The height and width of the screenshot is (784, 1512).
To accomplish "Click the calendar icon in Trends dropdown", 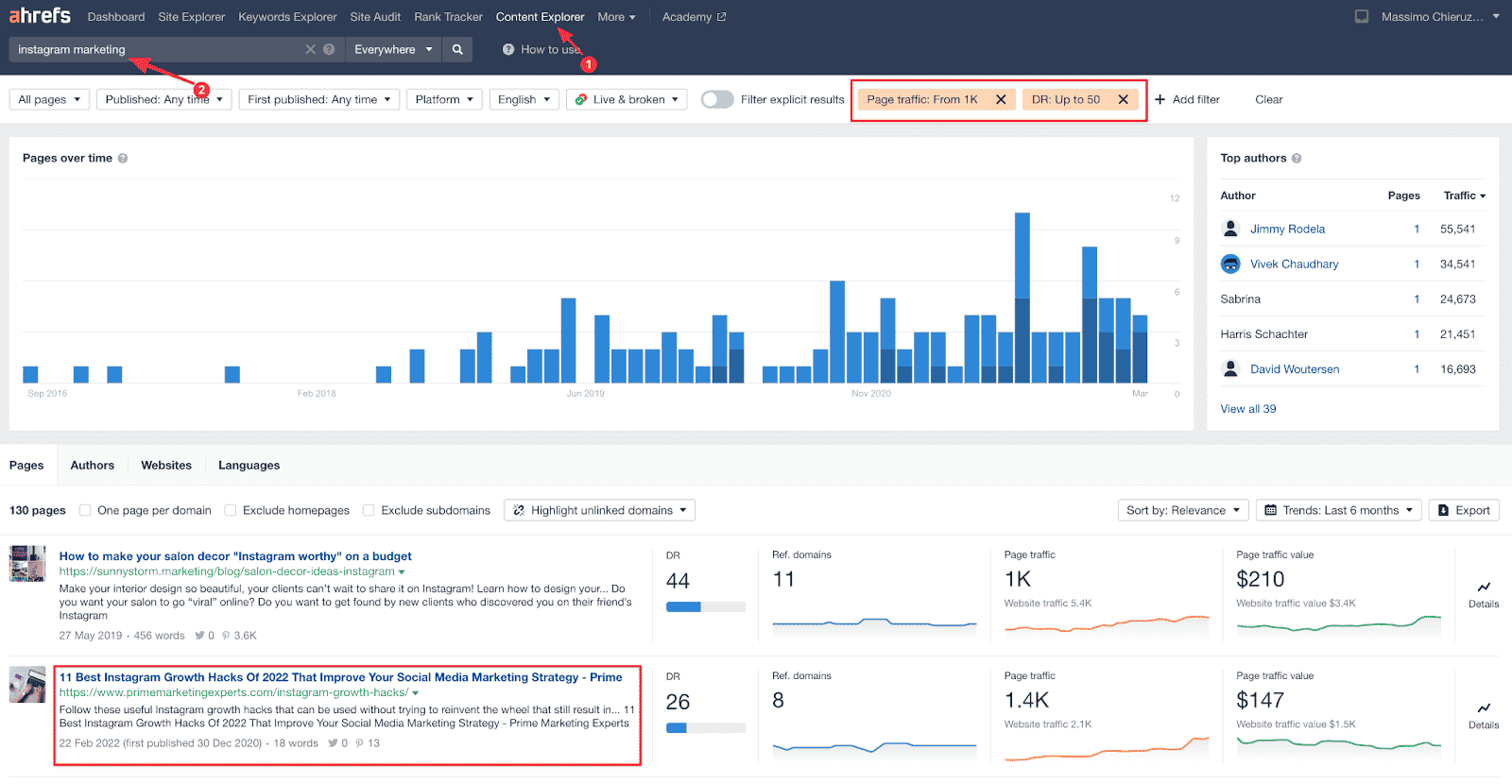I will point(1271,510).
